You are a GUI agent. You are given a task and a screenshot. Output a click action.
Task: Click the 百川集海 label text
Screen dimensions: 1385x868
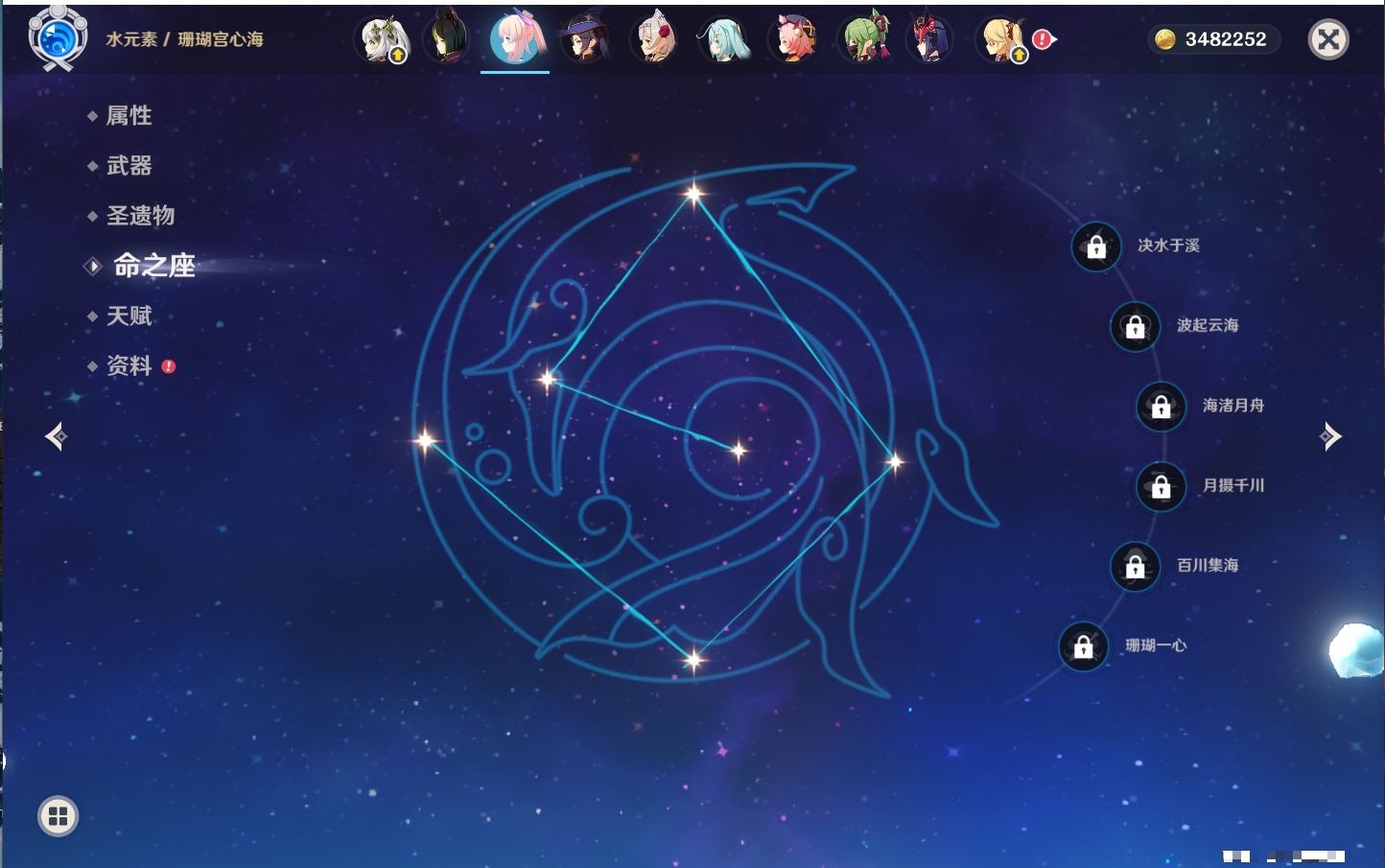point(1208,566)
